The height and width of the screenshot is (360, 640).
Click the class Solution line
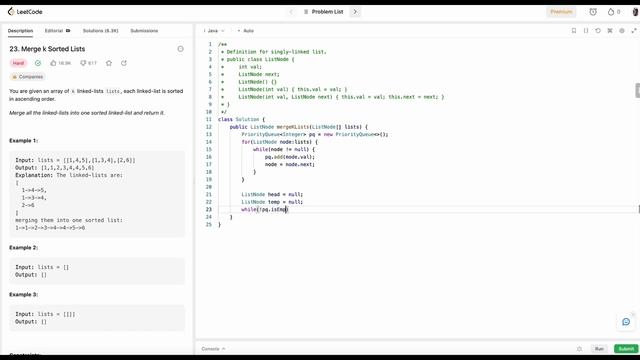(x=241, y=120)
